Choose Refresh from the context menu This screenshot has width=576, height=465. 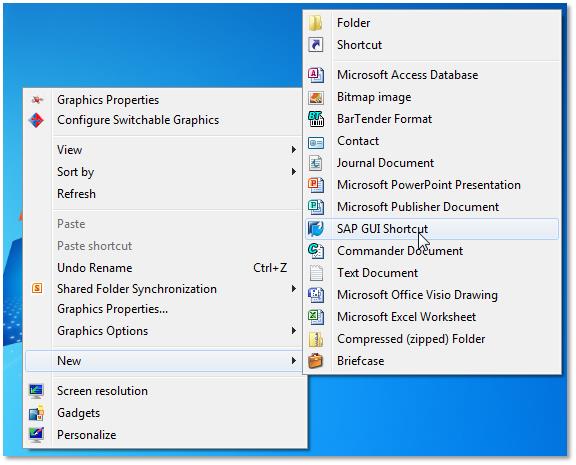tap(76, 194)
